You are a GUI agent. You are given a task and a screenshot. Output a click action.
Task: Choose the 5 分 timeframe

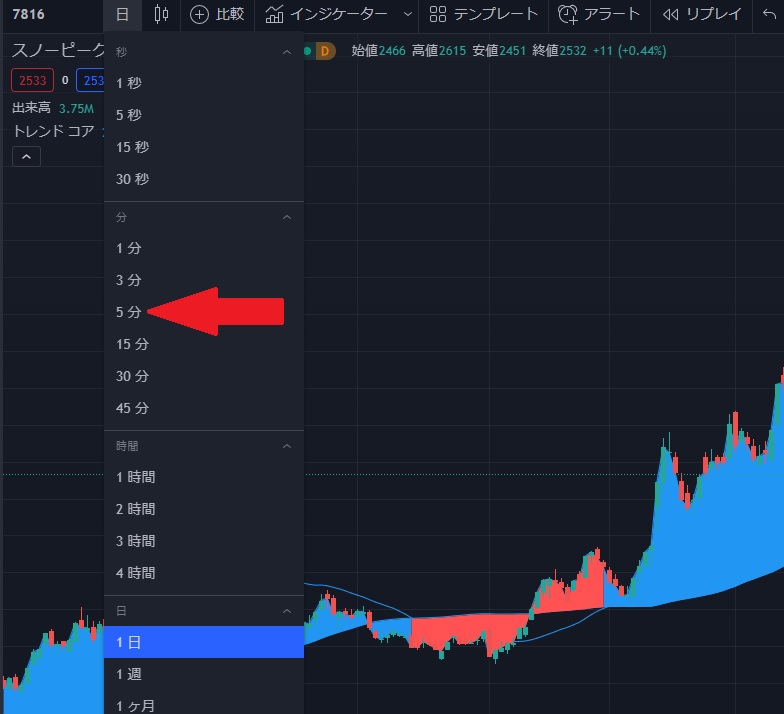204,312
